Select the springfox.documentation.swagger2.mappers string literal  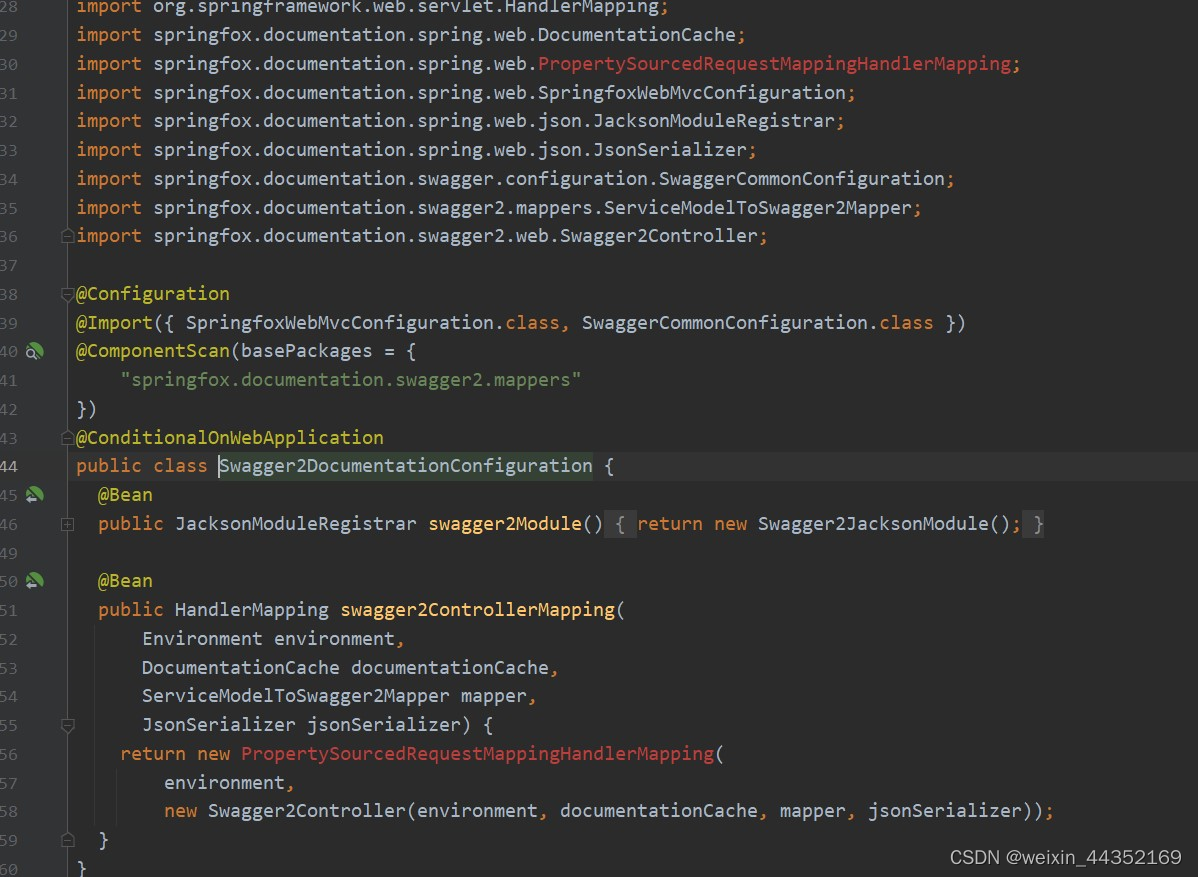point(351,380)
